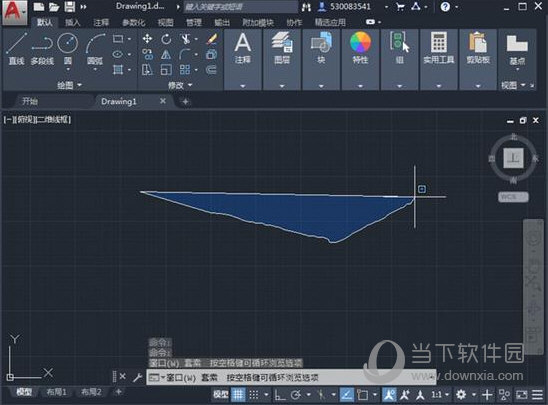Click the AutoCAD application menu button
548x405 pixels.
click(14, 12)
